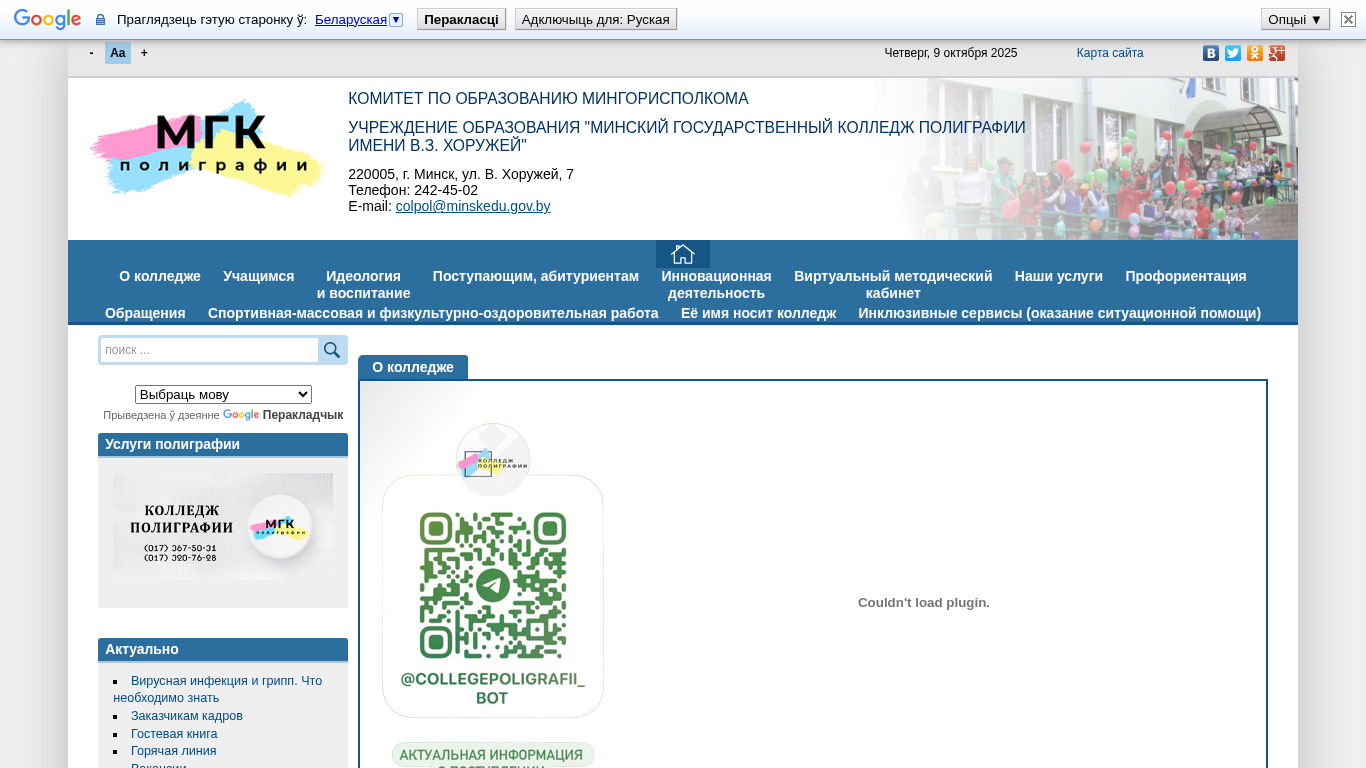
Task: Open Беларуская source language dropdown arrow
Action: 396,20
